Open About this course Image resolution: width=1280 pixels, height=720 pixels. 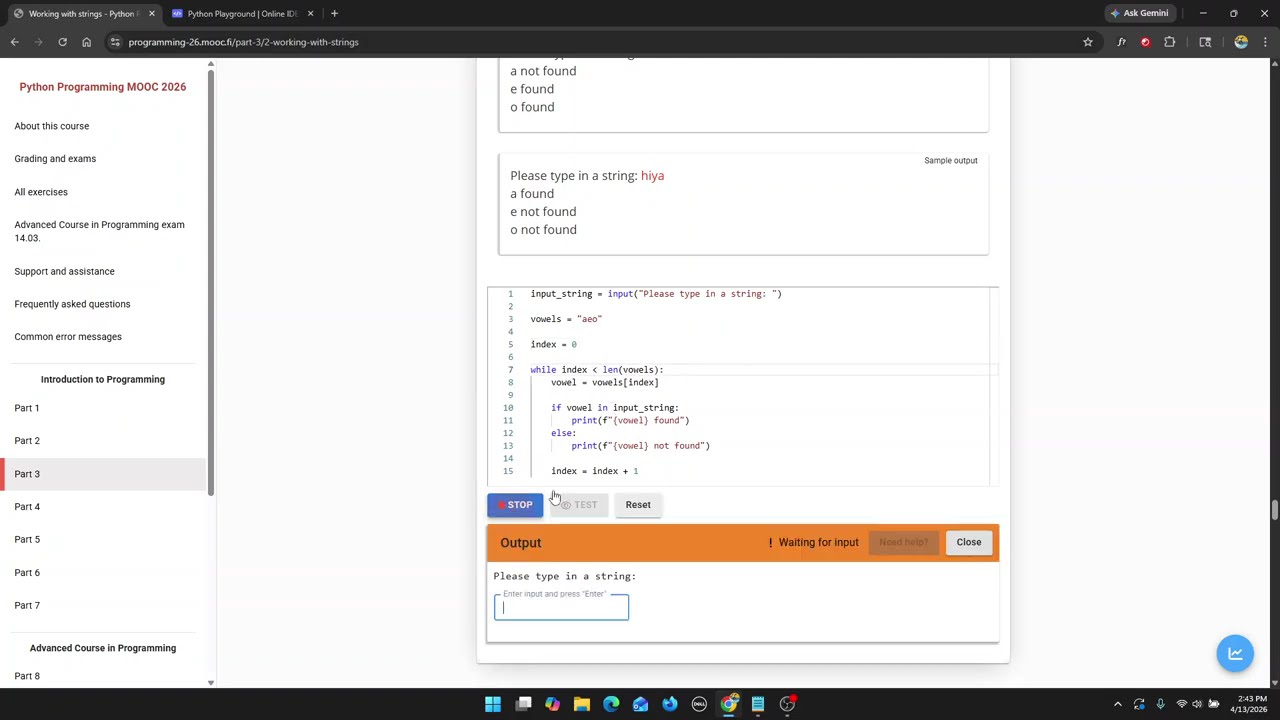tap(51, 126)
